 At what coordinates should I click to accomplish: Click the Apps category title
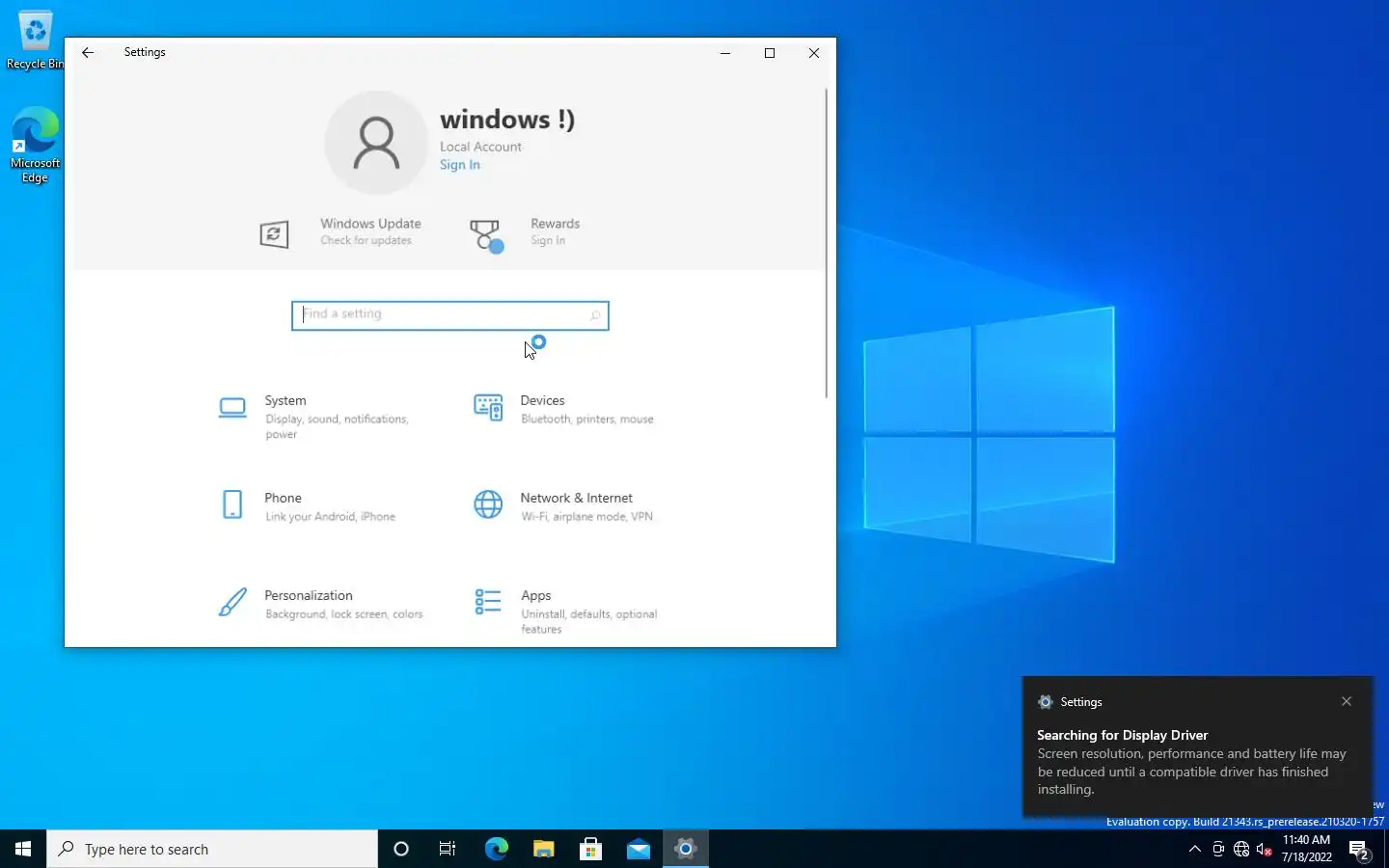(536, 596)
